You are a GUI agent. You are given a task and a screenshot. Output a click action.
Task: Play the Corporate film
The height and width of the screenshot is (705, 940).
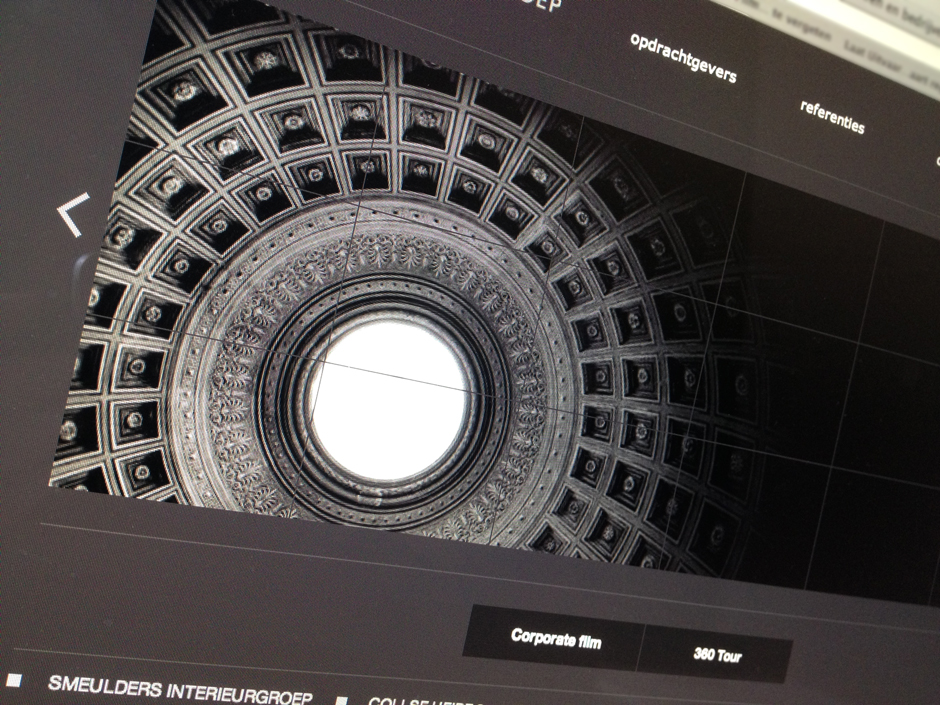(556, 638)
